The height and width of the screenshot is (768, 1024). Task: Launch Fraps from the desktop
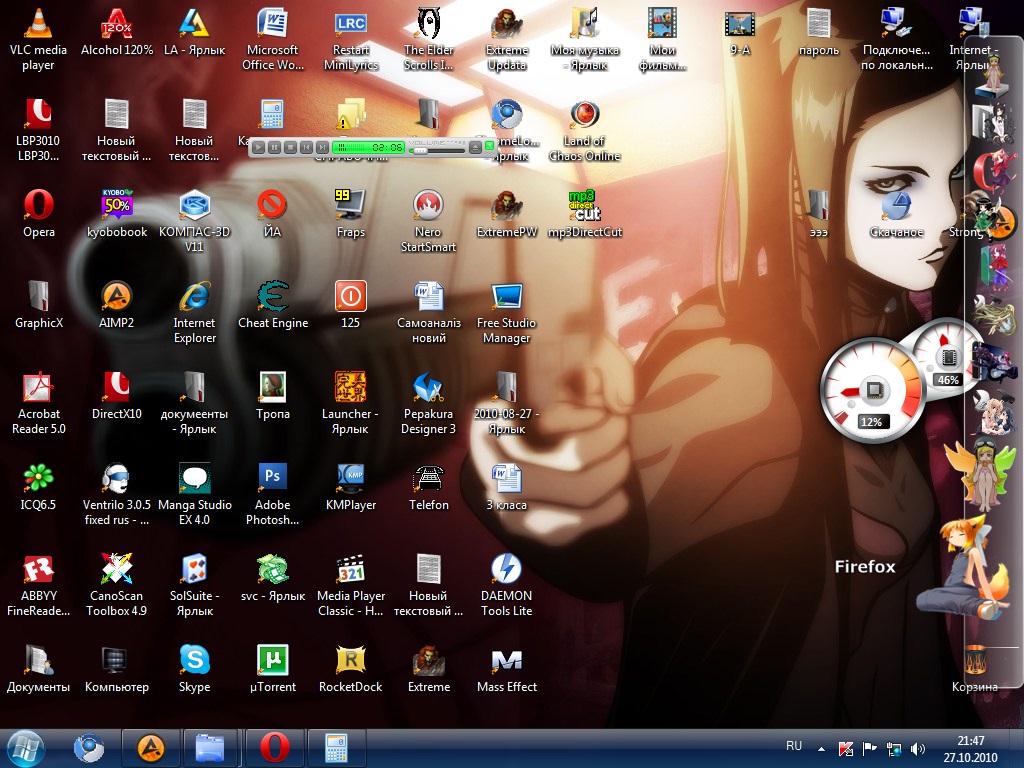click(x=350, y=205)
